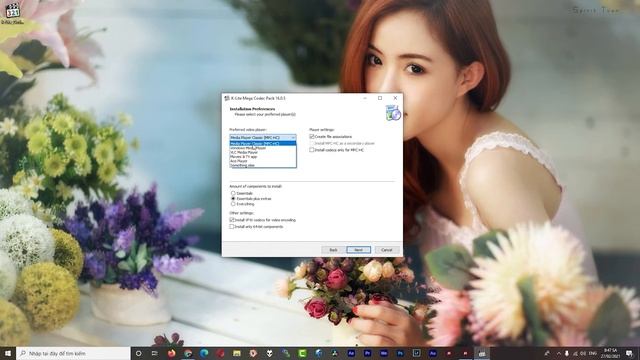Toggle Install VFW codecs for video encoding
Screen dimensions: 640x360
pyautogui.click(x=231, y=220)
